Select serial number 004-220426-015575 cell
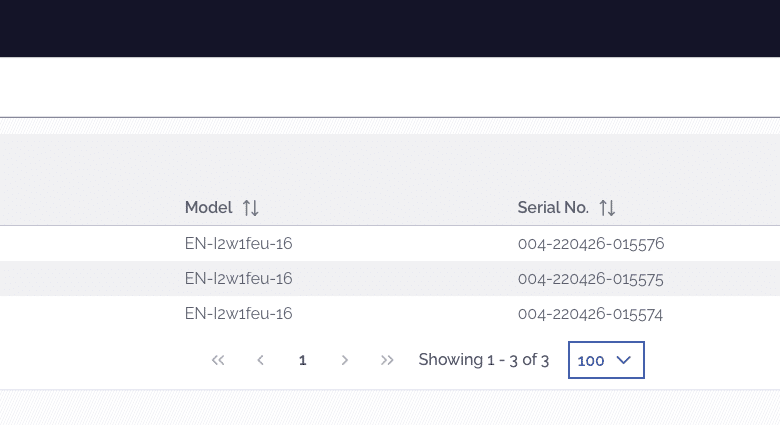This screenshot has height=425, width=780. [x=590, y=279]
